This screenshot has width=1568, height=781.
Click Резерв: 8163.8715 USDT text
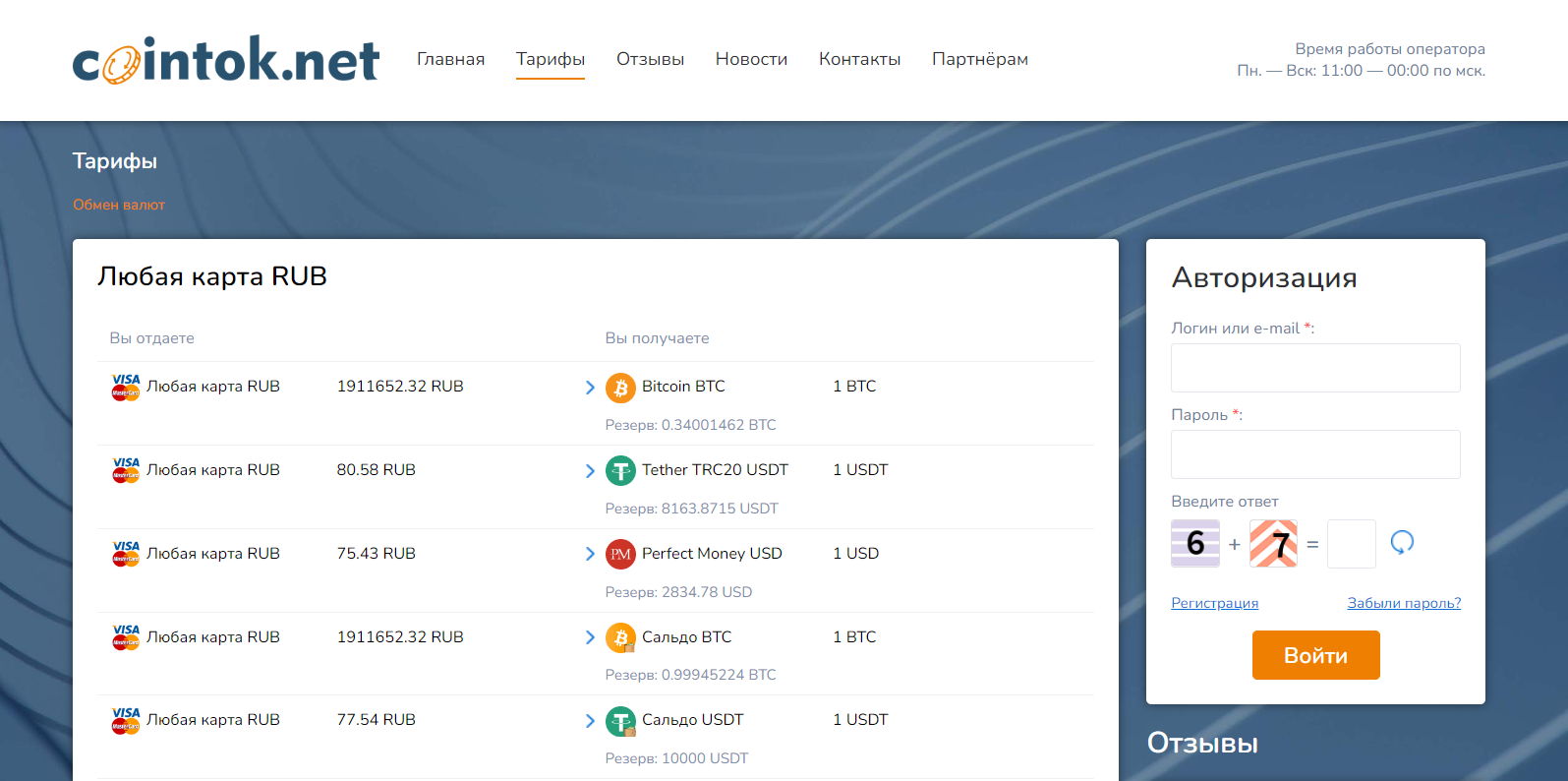click(x=691, y=509)
